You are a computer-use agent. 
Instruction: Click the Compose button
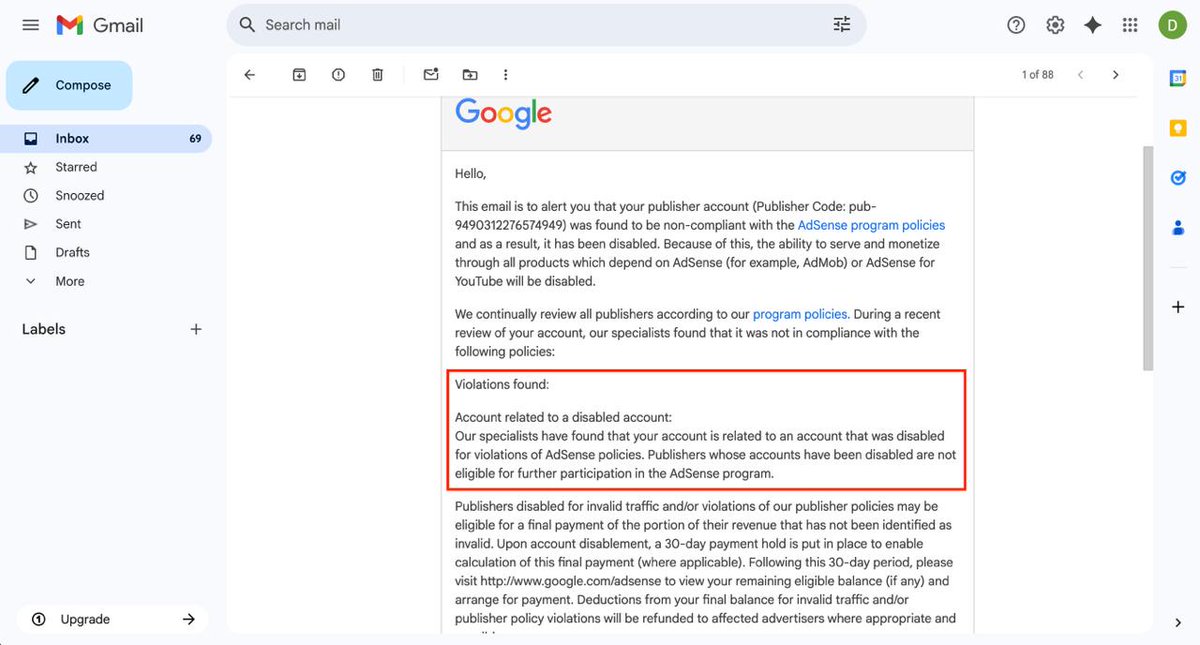click(69, 85)
